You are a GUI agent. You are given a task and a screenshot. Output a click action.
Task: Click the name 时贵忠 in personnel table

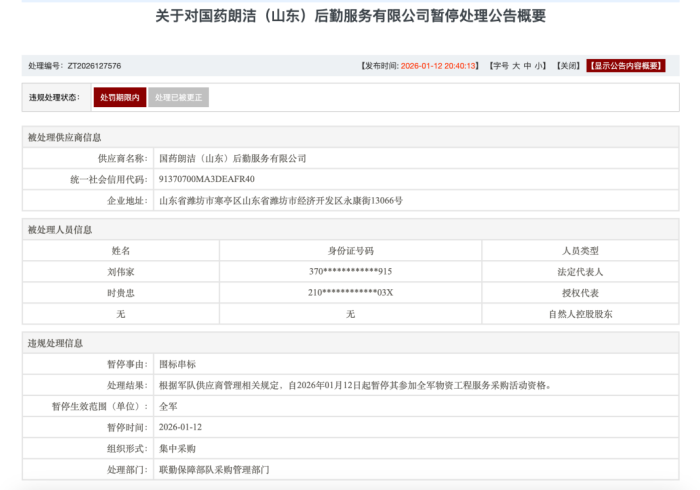coord(121,293)
